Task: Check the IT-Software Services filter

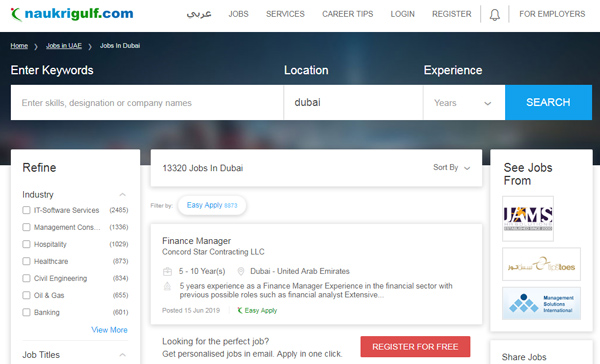Action: (x=26, y=210)
